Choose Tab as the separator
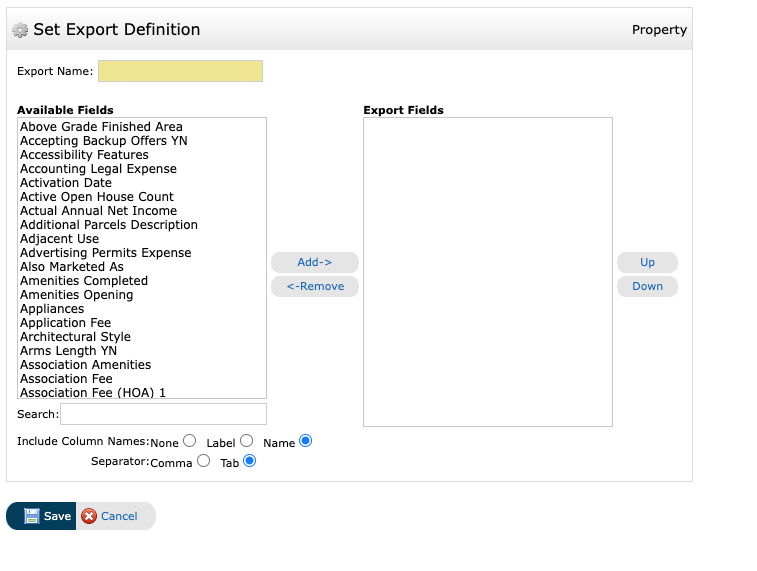 tap(250, 461)
